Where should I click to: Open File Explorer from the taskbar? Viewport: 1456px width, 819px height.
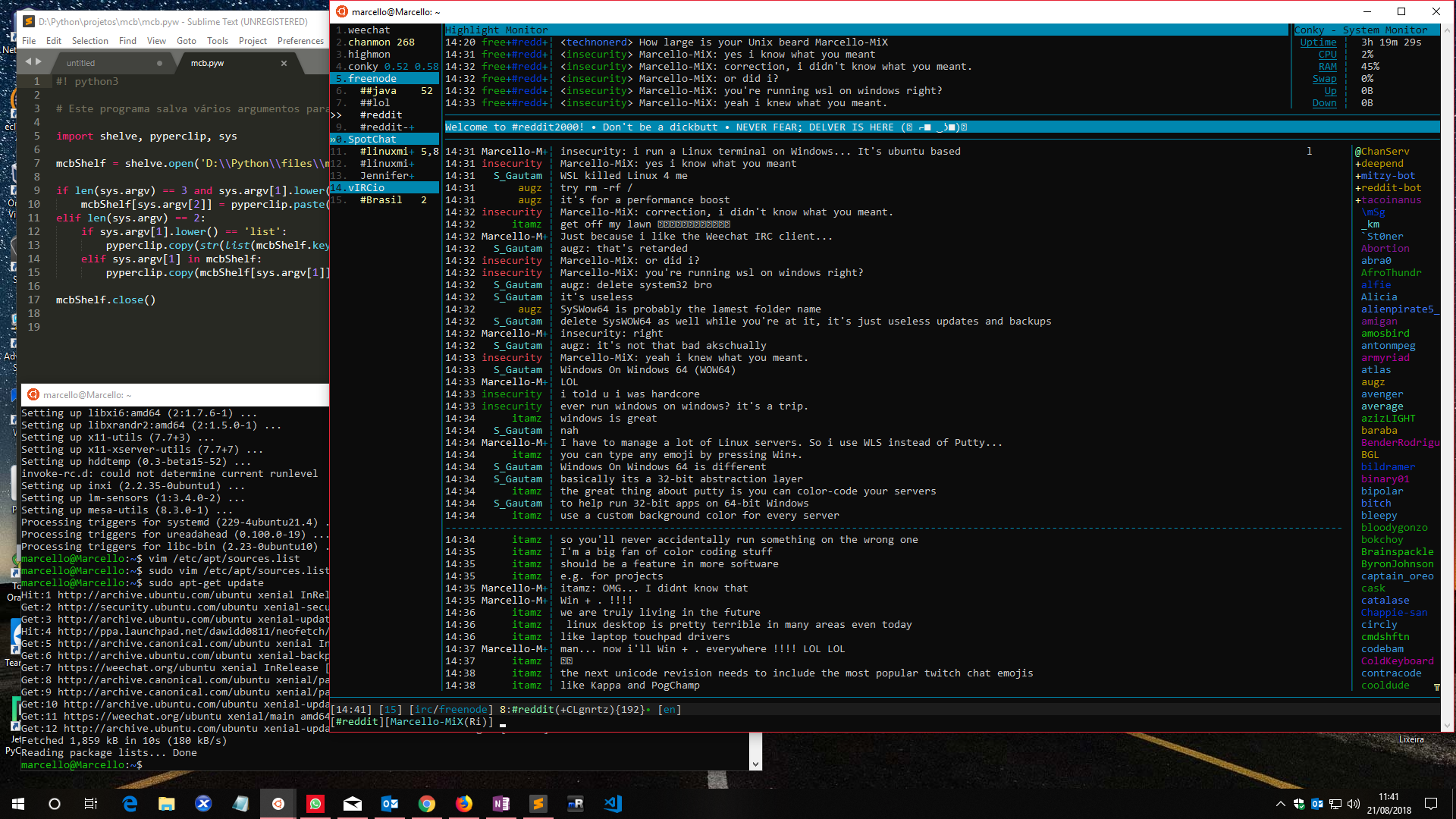click(x=167, y=804)
